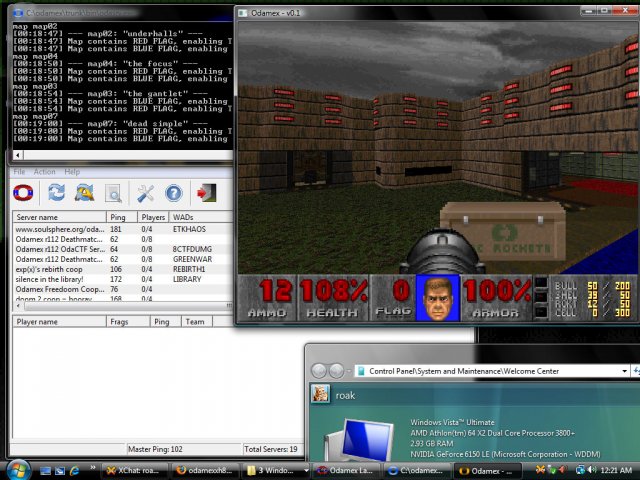Click the exit door icon
The image size is (640, 480).
pyautogui.click(x=206, y=193)
